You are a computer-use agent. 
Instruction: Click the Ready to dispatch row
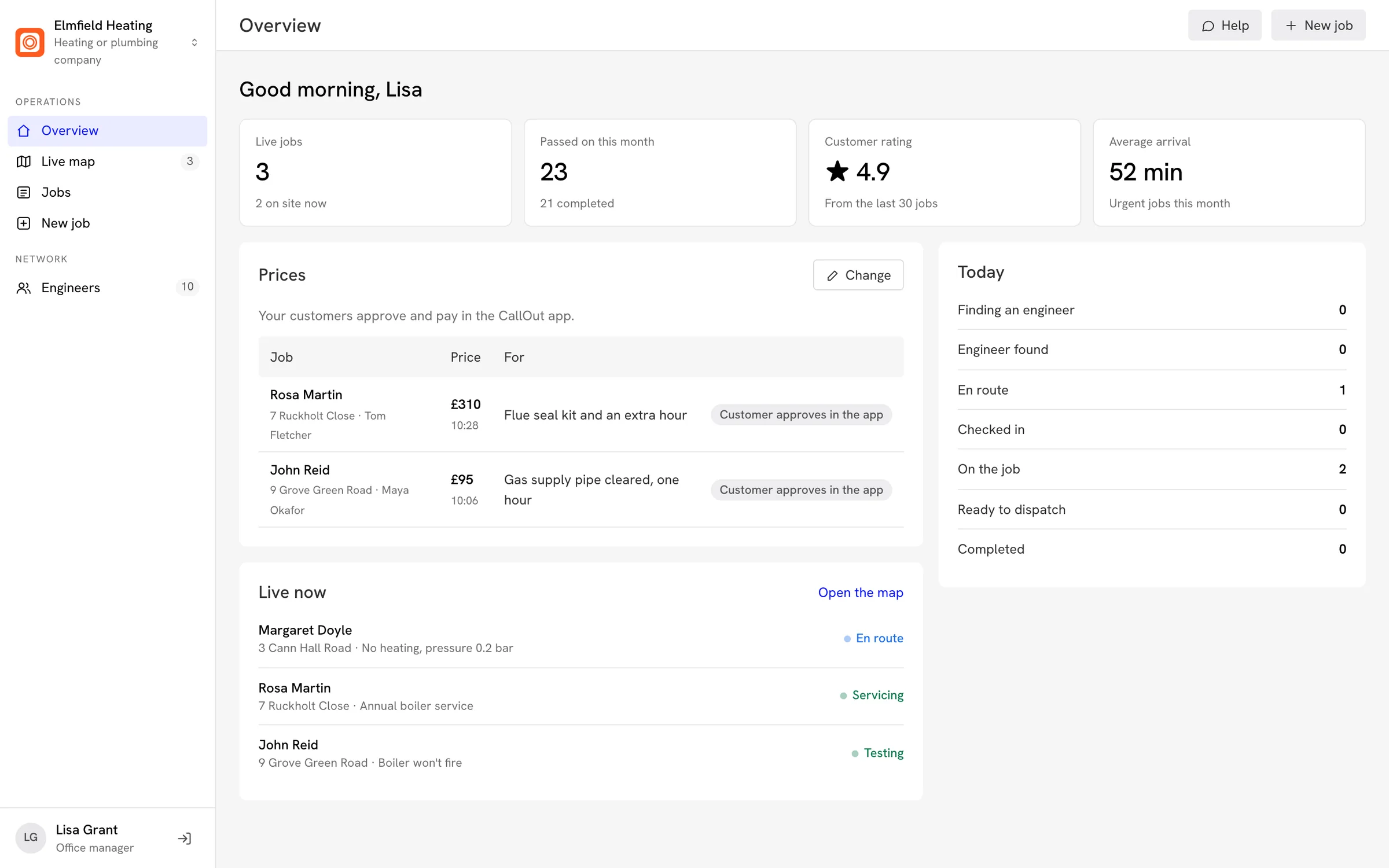point(1152,510)
